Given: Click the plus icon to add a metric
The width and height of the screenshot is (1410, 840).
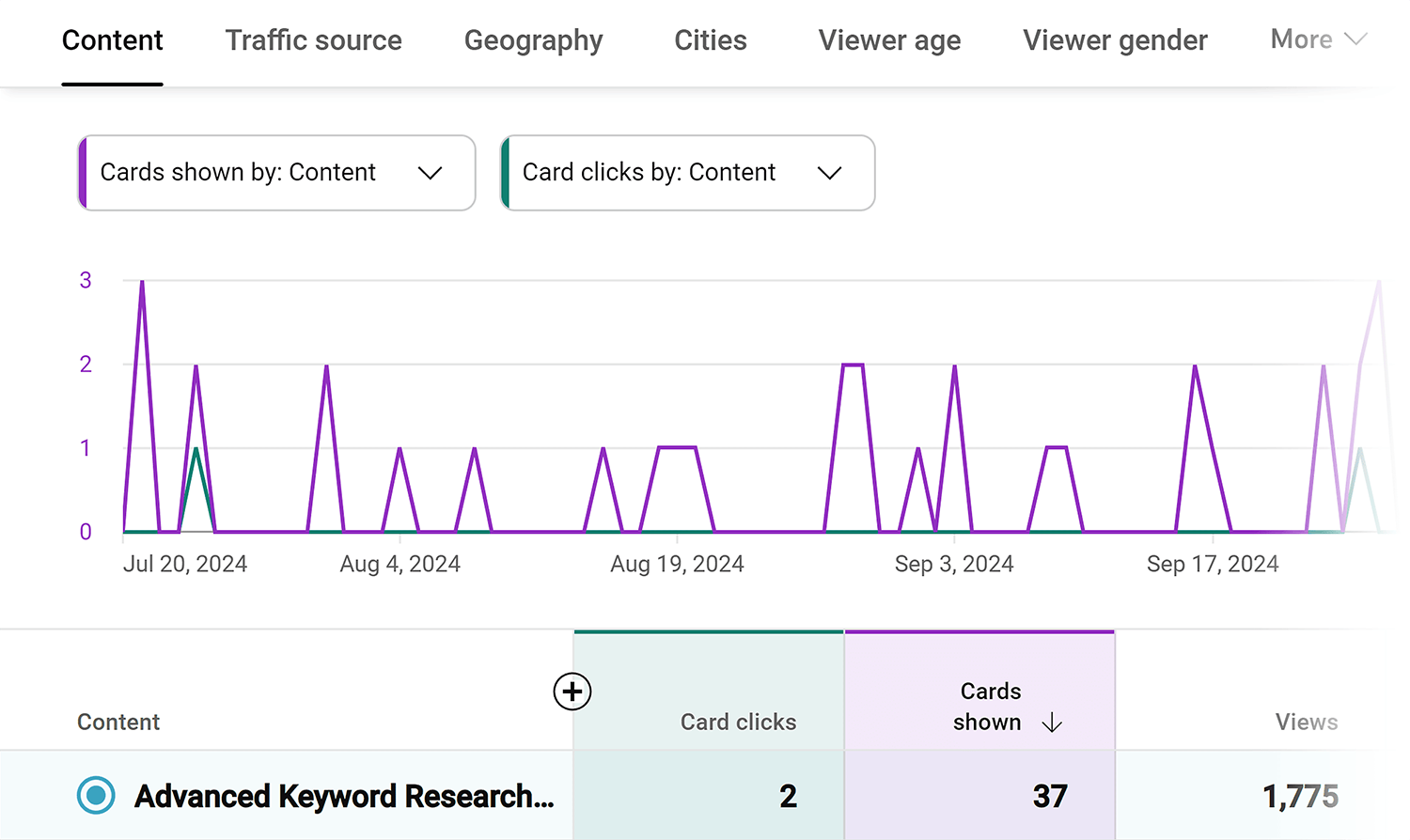Looking at the screenshot, I should point(572,692).
